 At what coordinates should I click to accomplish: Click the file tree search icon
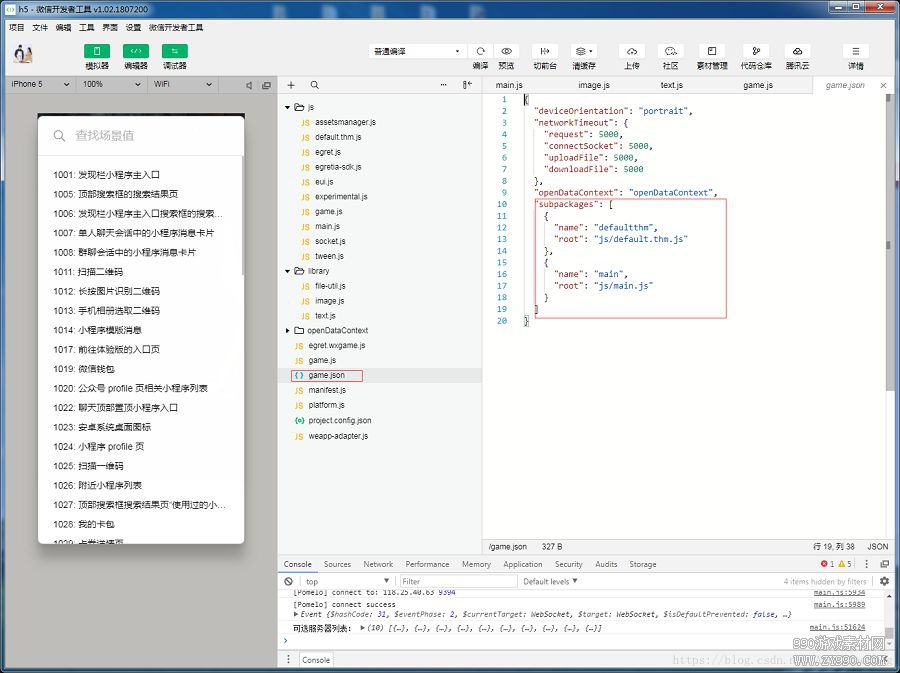point(315,85)
